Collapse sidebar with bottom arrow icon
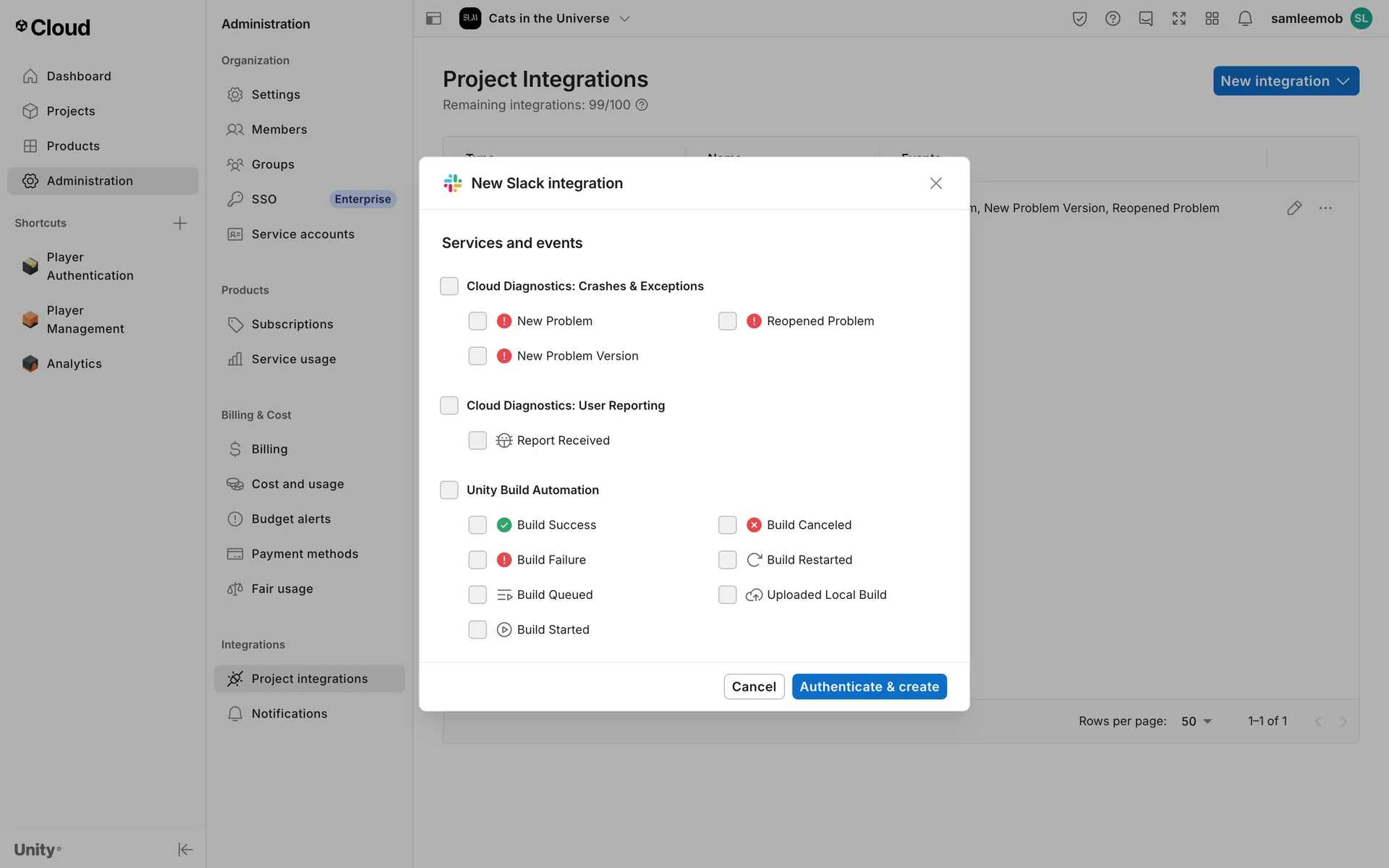The image size is (1389, 868). (185, 849)
